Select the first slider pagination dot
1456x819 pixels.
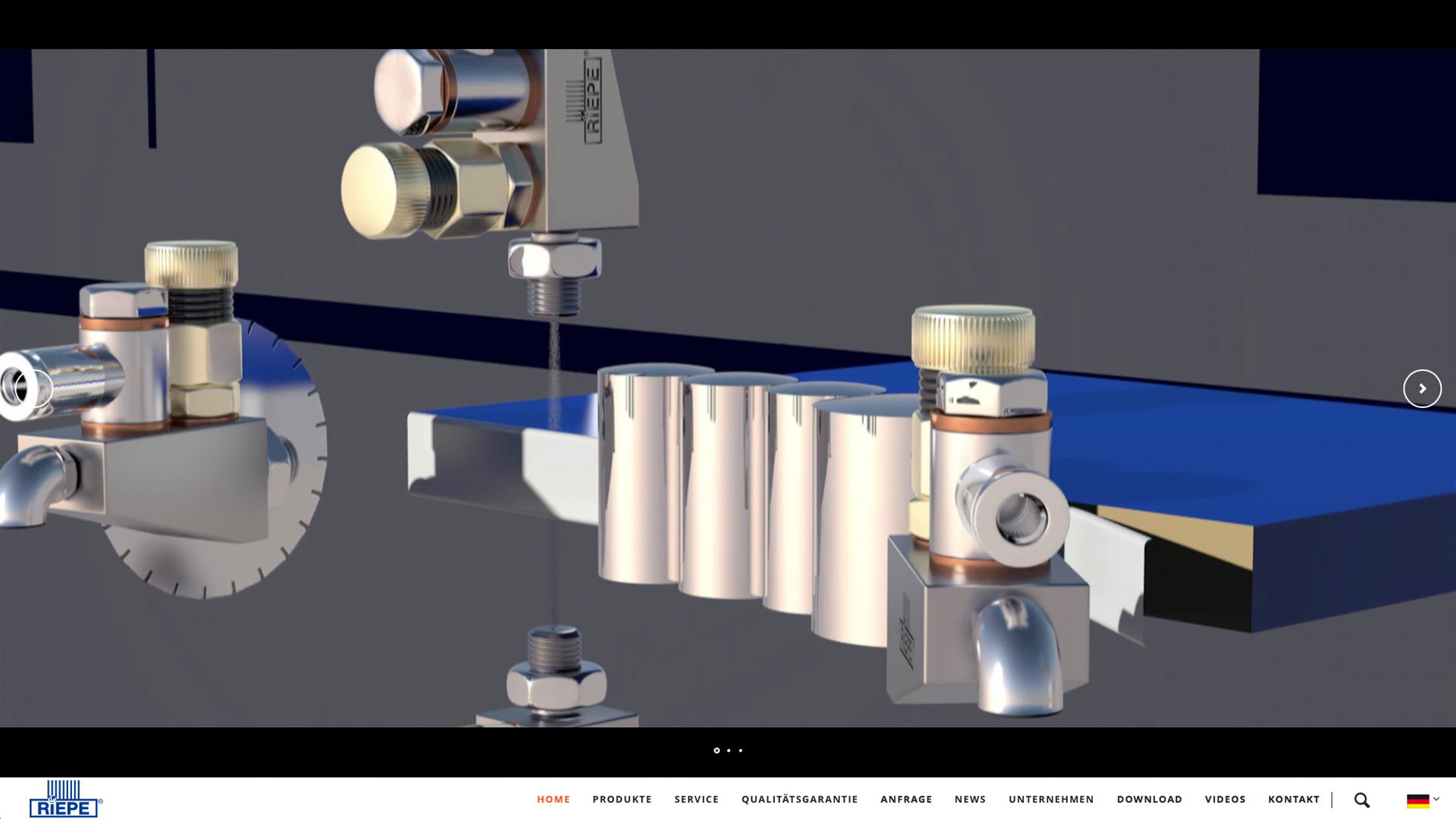point(717,751)
